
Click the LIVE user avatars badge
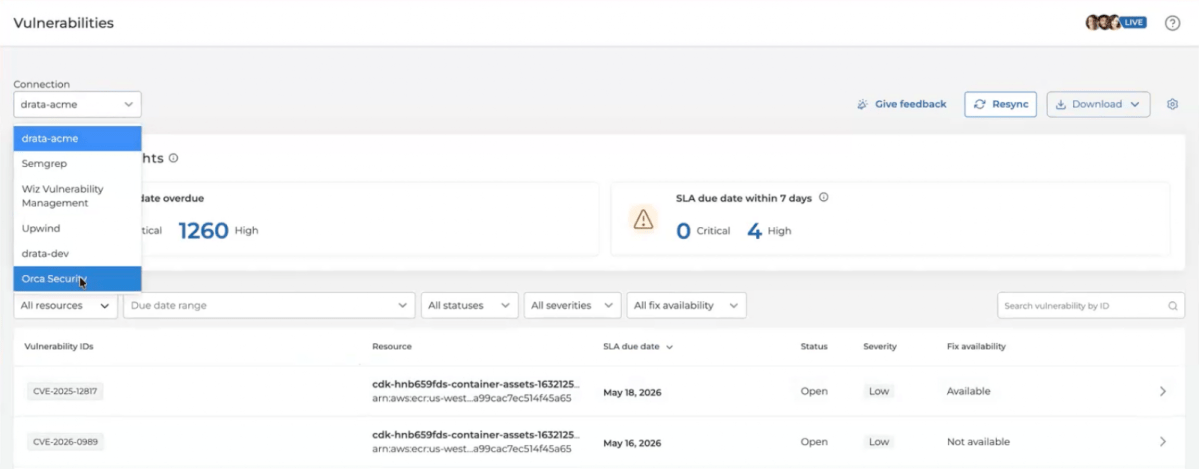[1116, 23]
